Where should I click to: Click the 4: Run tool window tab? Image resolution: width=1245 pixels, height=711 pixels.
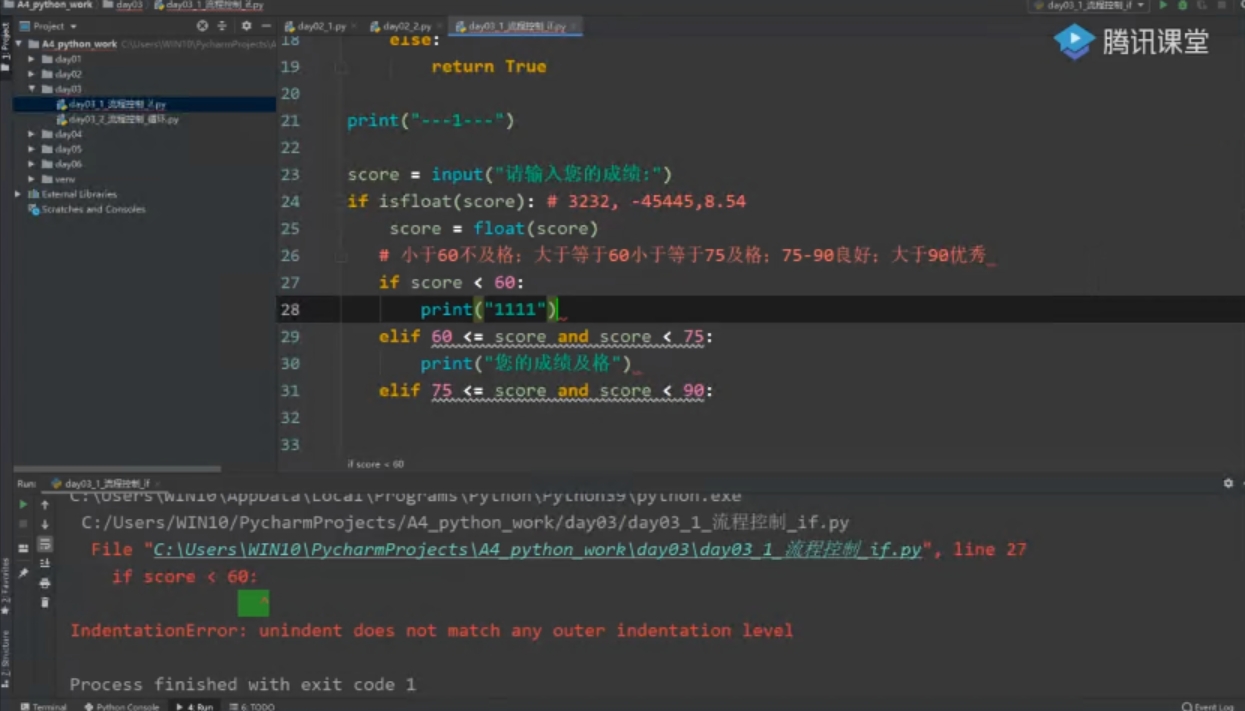[x=196, y=706]
